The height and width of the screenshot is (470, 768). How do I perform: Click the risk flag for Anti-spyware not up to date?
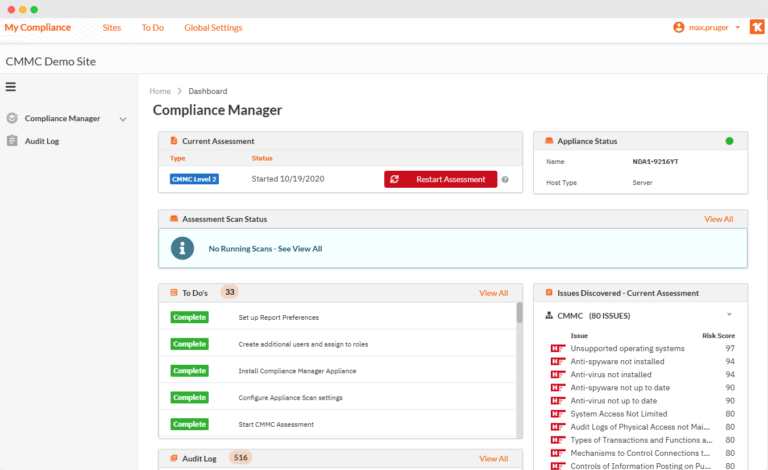557,387
